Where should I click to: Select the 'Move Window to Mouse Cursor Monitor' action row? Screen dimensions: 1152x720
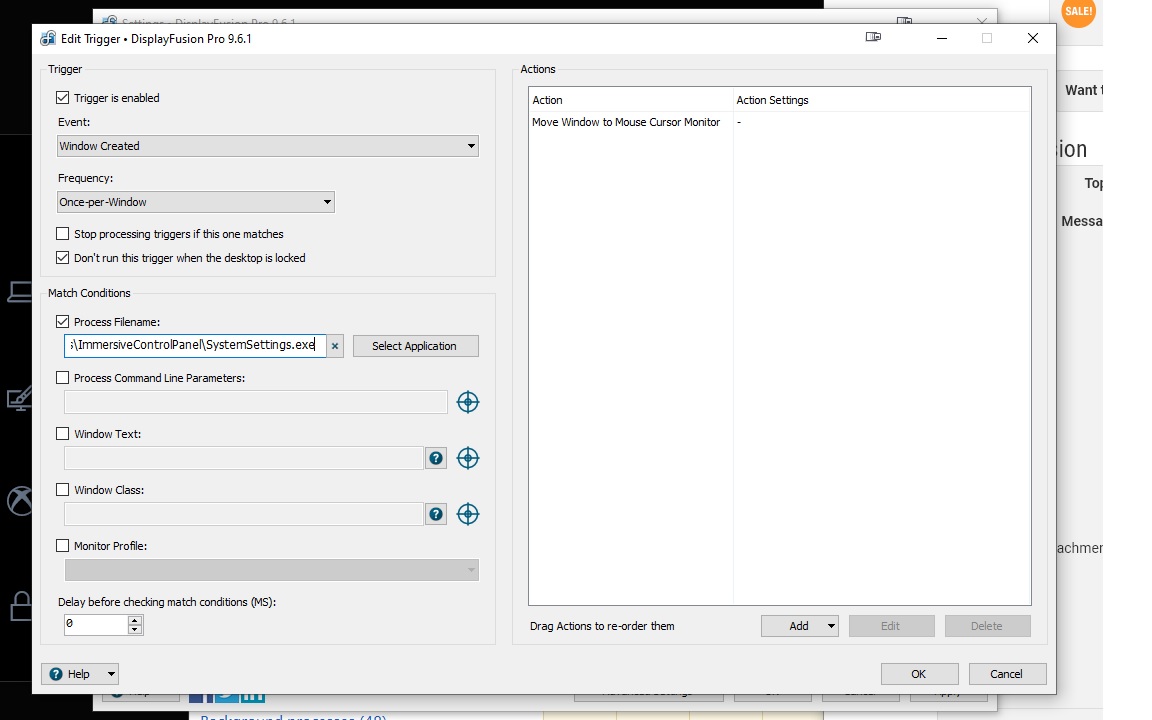point(626,122)
